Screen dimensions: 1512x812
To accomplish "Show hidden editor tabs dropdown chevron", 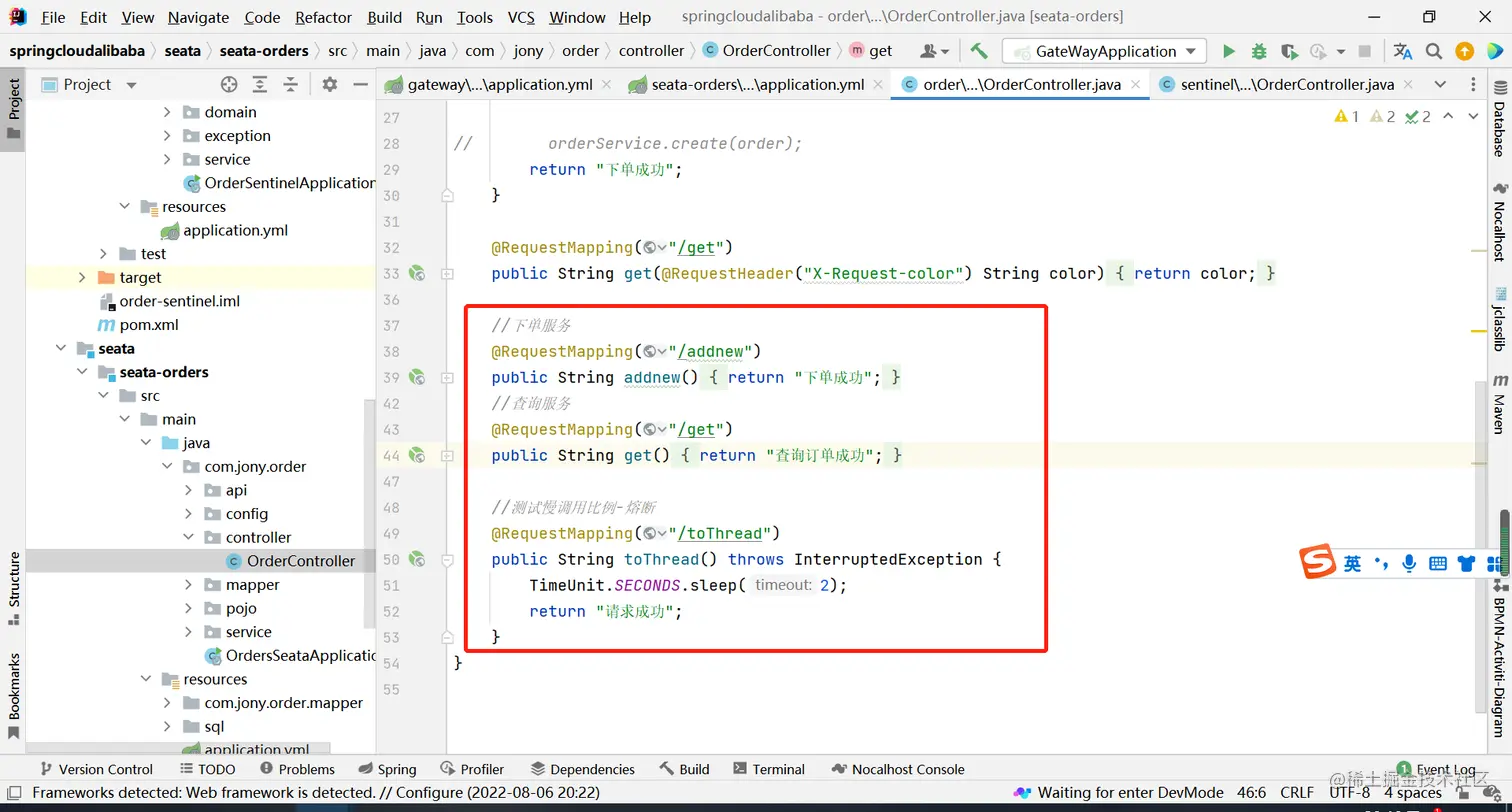I will [1440, 84].
